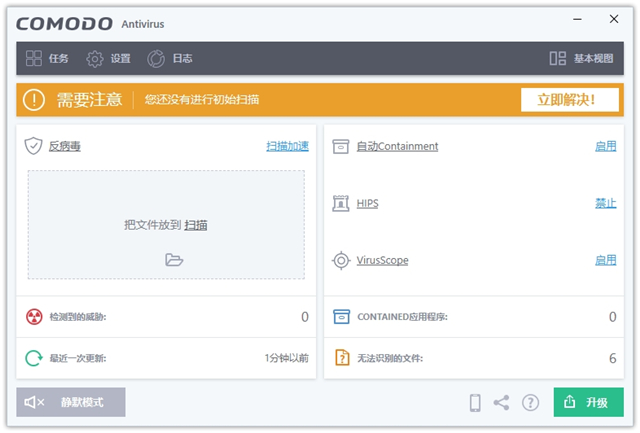Click the 您还没有进行初始扫描 message
640x433 pixels.
point(202,100)
